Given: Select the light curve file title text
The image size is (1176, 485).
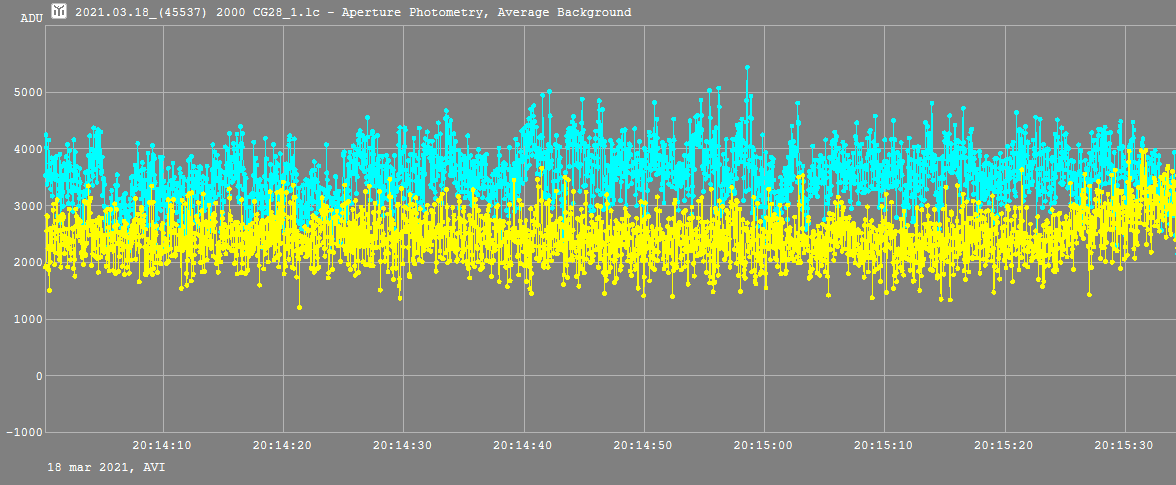Looking at the screenshot, I should tap(352, 12).
